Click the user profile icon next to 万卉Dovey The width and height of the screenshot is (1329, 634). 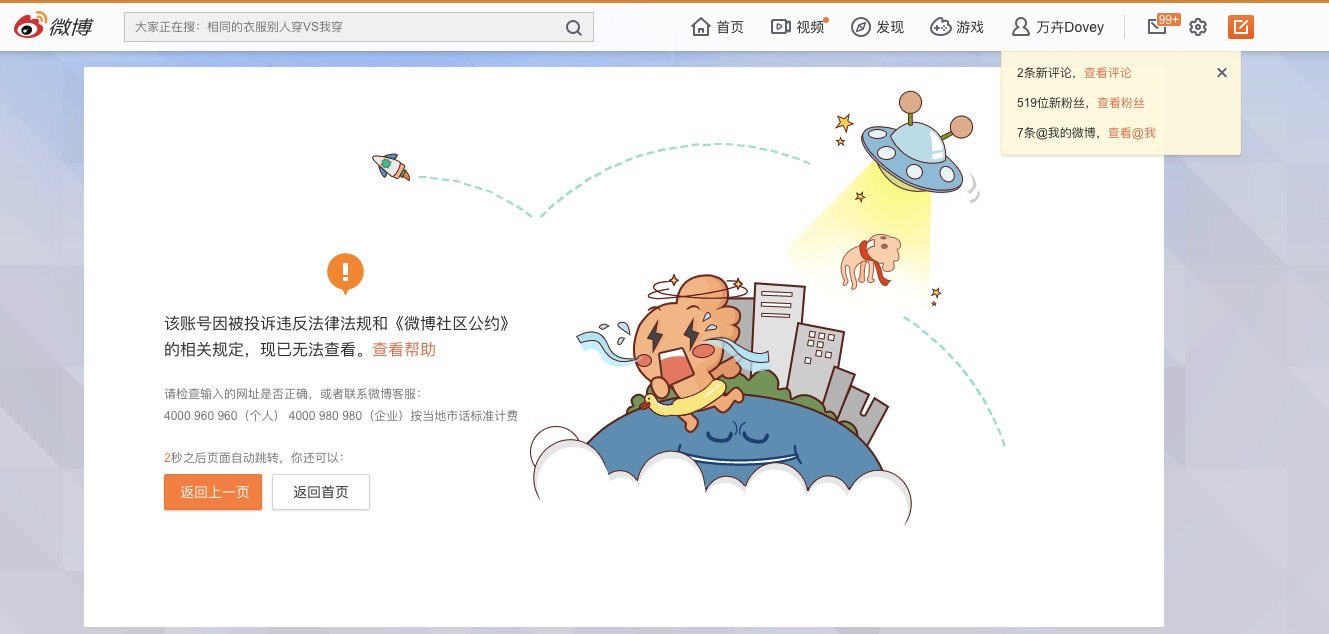coord(1021,27)
